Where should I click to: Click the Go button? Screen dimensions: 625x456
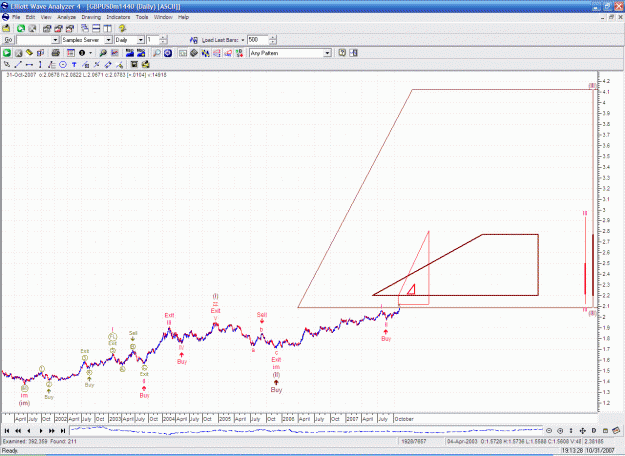tap(8, 40)
